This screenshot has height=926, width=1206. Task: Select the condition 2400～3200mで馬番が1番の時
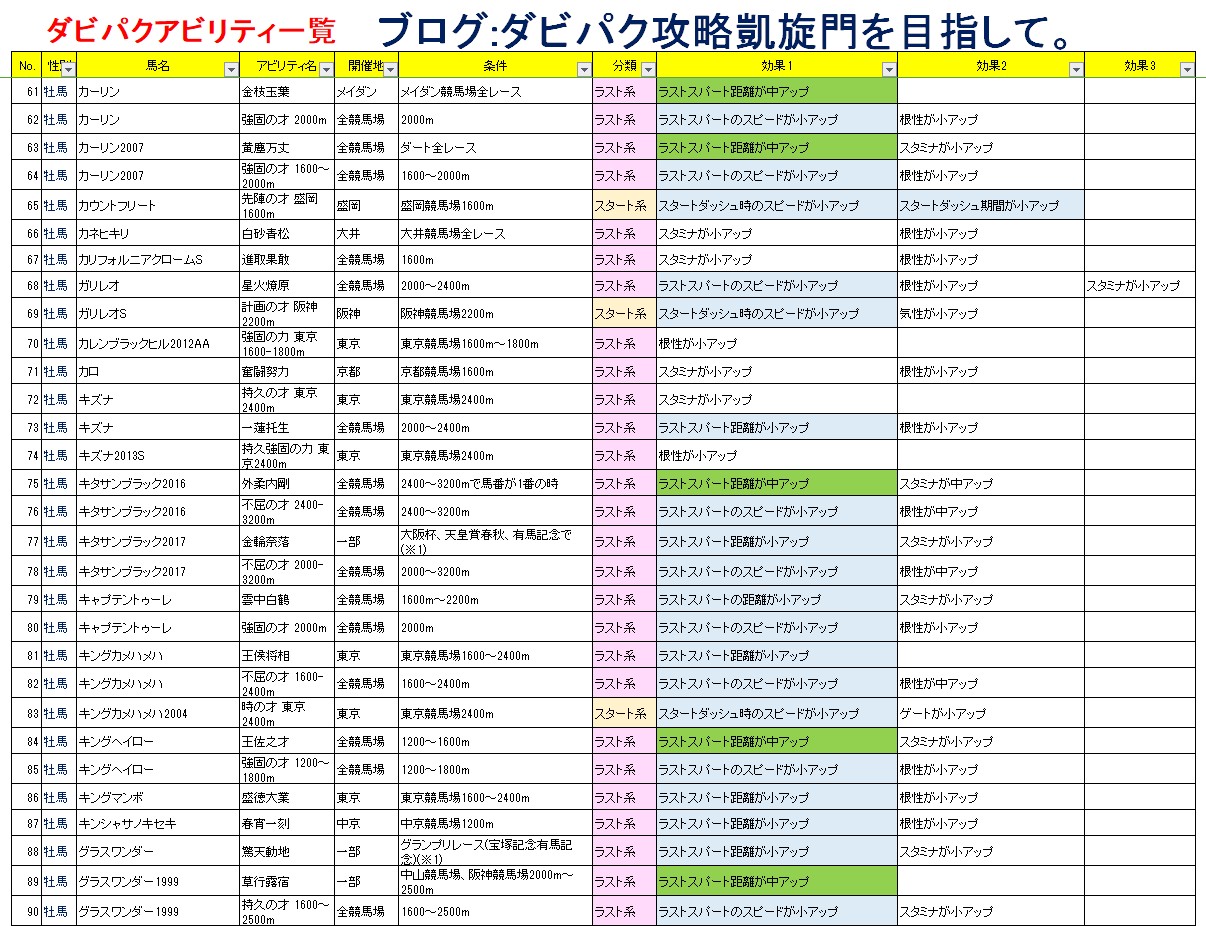495,484
